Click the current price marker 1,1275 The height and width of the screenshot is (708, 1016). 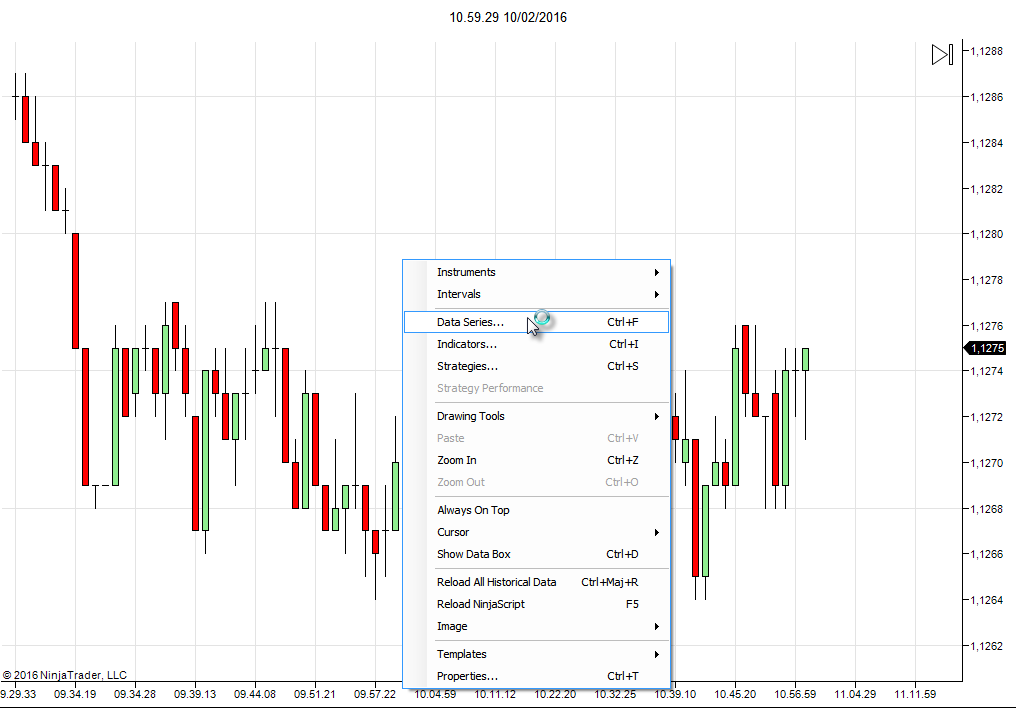[986, 348]
